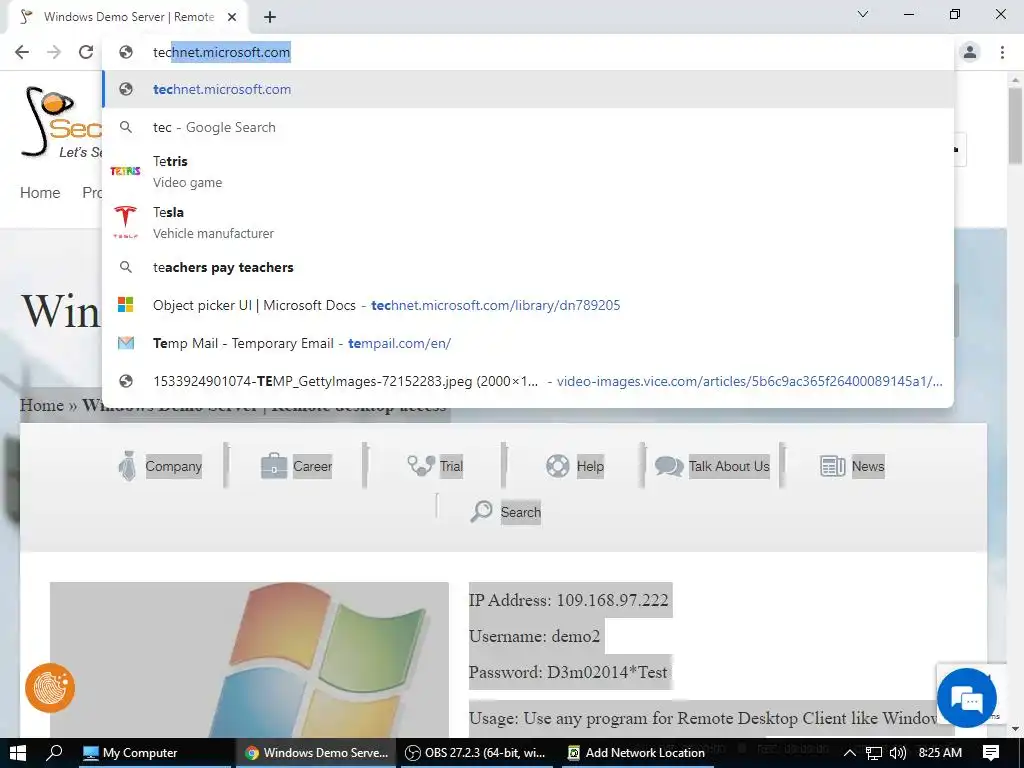Open the blue live chat bubble
Image resolution: width=1024 pixels, height=768 pixels.
(967, 698)
